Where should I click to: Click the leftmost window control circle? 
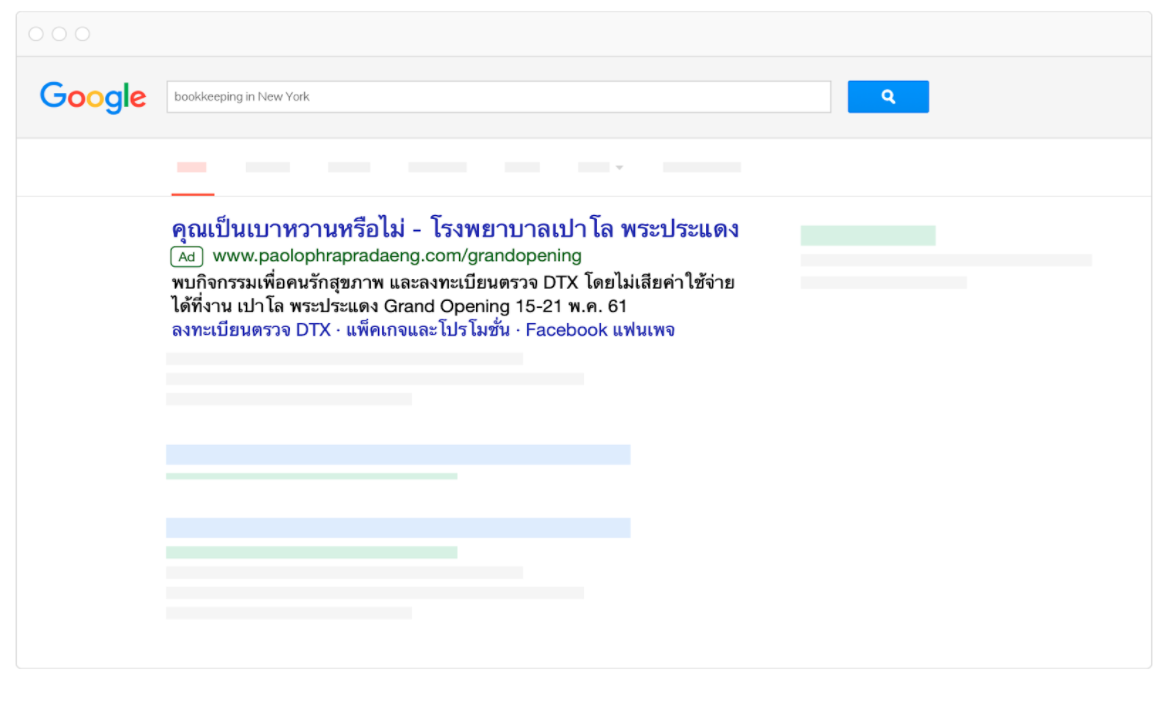coord(36,34)
